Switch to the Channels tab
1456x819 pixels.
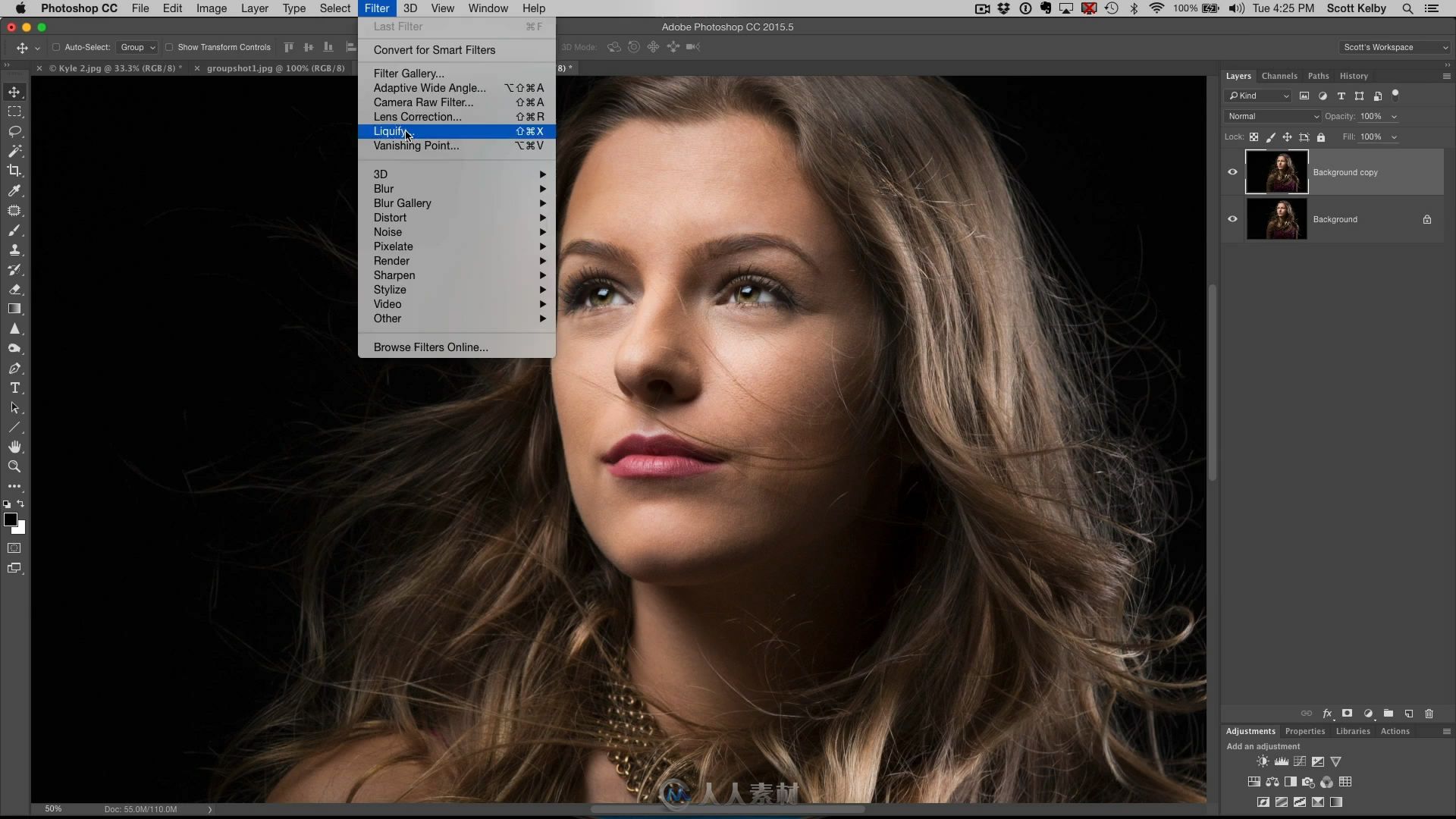coord(1279,76)
